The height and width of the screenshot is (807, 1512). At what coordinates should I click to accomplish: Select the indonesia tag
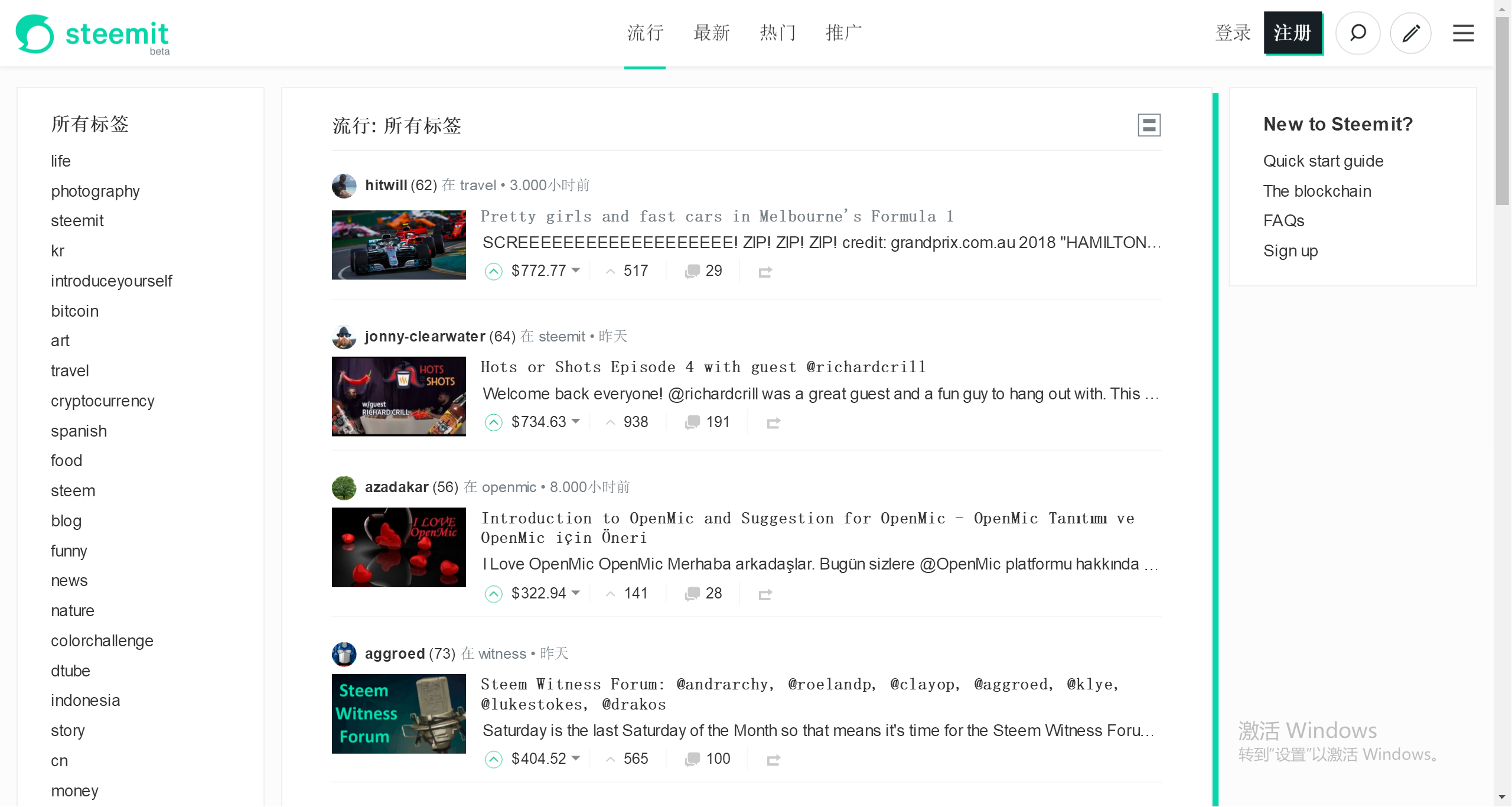85,701
